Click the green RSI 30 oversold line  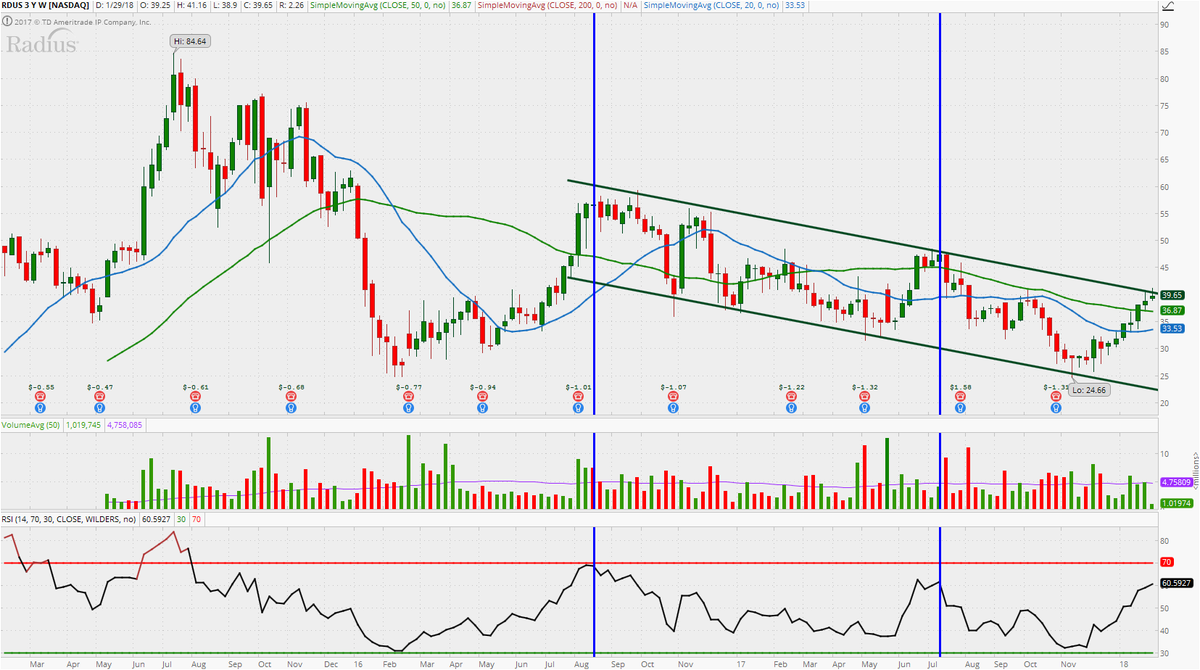click(x=580, y=653)
